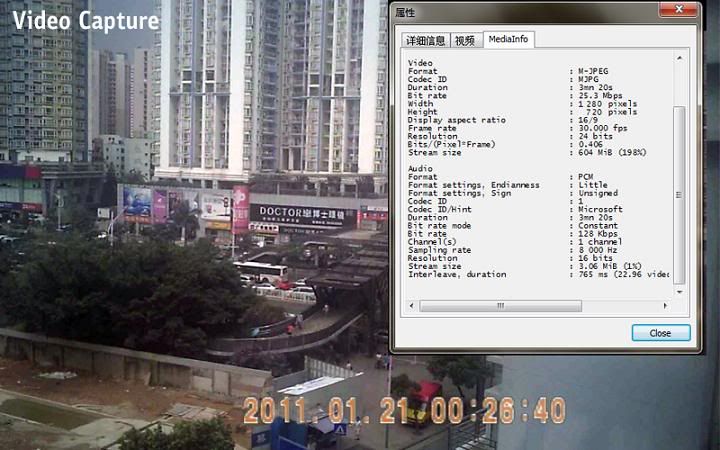Click the Sampling rate label
This screenshot has height=450, width=720.
tap(439, 250)
